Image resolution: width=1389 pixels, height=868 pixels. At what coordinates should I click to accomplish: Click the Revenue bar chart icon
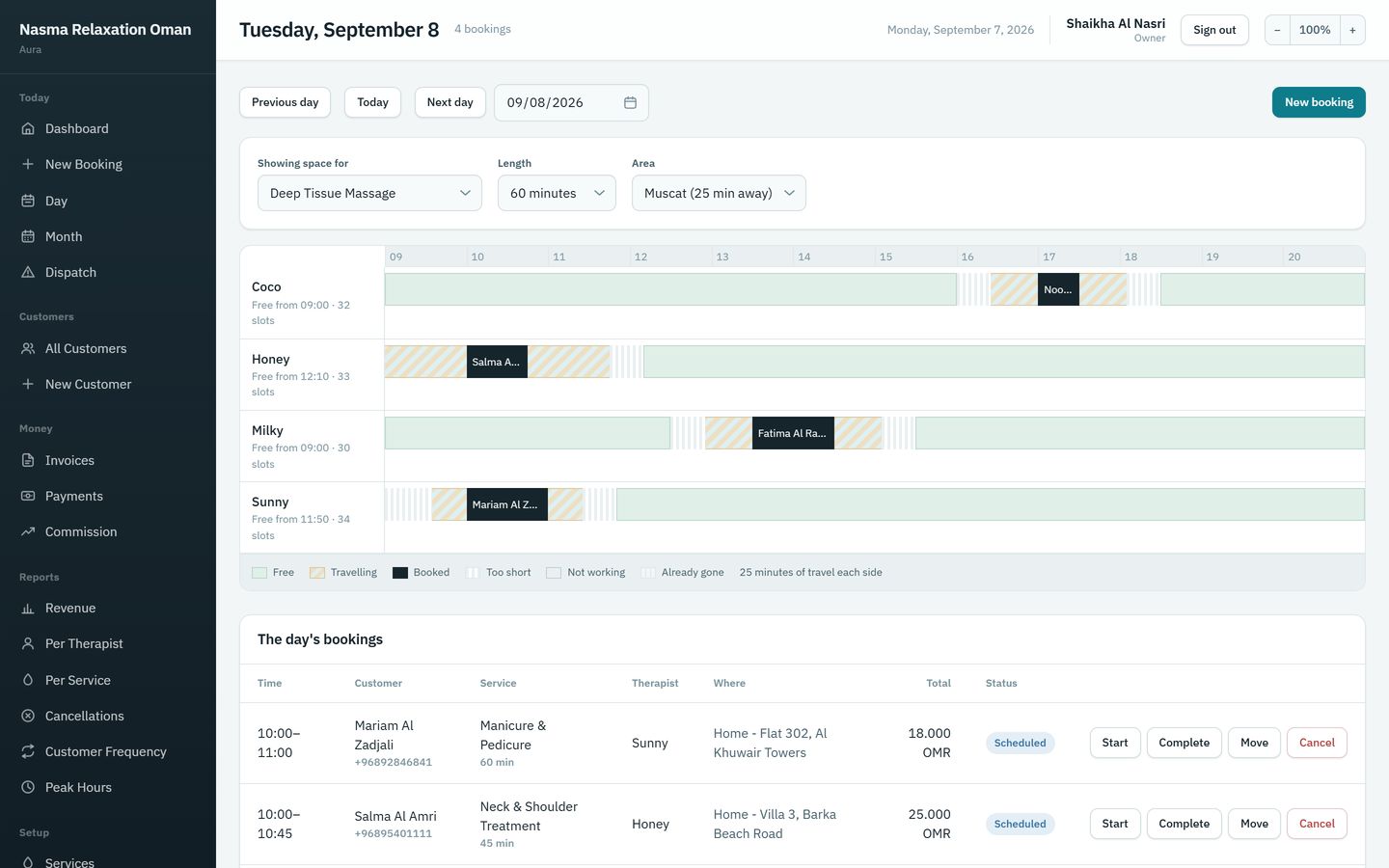point(28,608)
